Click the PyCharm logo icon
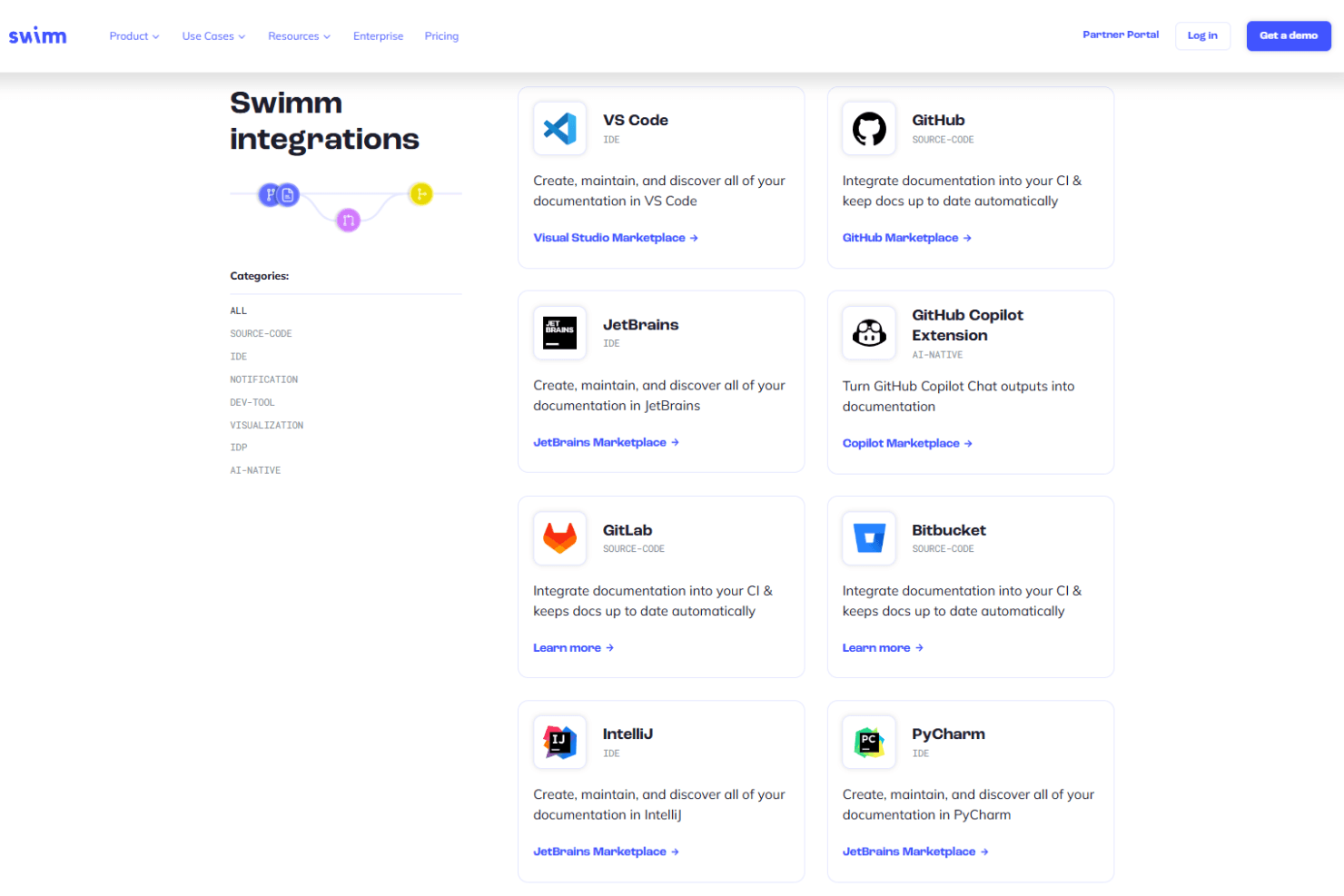1344x896 pixels. [869, 743]
